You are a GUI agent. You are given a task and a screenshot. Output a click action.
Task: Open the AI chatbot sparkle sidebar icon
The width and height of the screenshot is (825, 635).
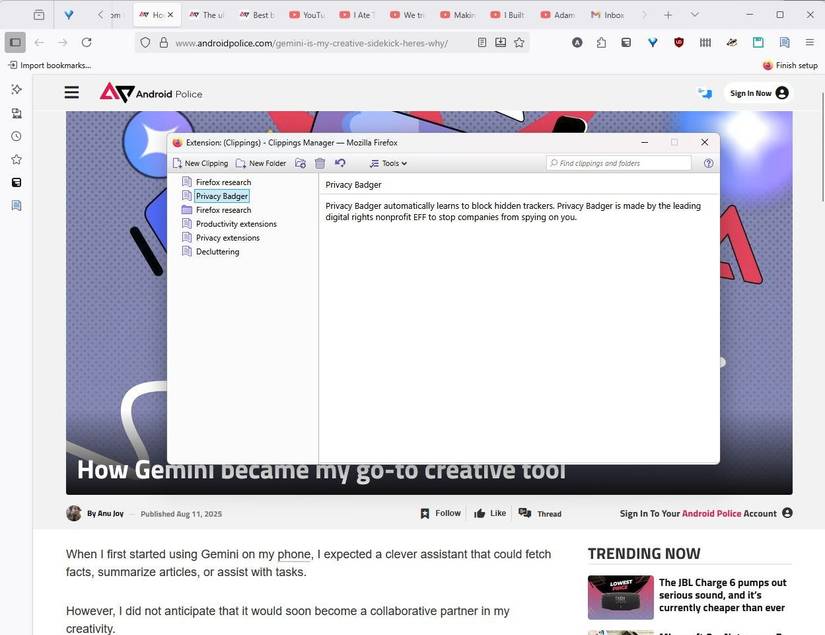point(16,90)
